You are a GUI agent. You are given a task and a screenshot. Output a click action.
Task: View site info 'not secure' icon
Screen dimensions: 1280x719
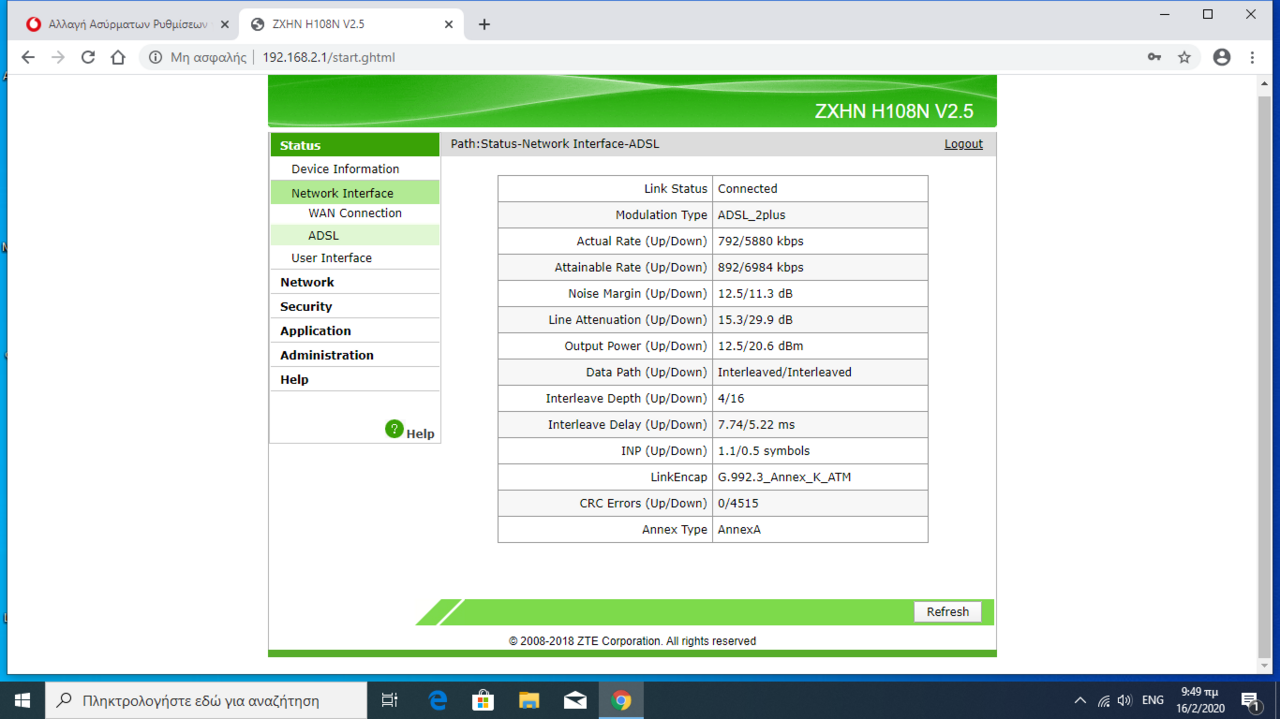click(155, 57)
